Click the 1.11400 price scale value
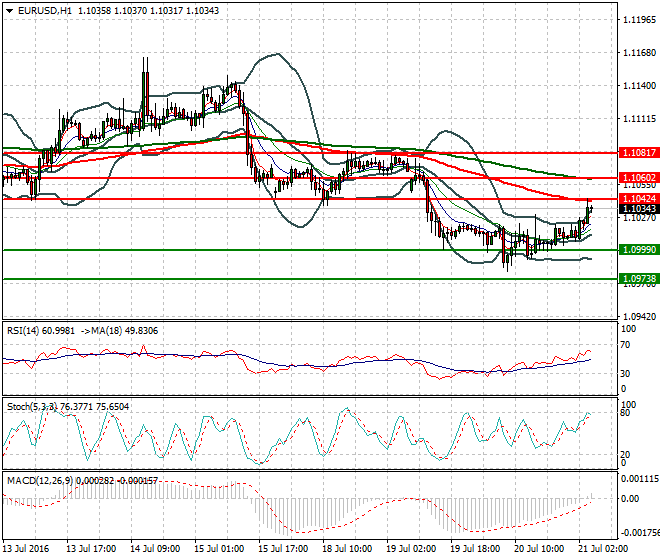 tap(639, 86)
